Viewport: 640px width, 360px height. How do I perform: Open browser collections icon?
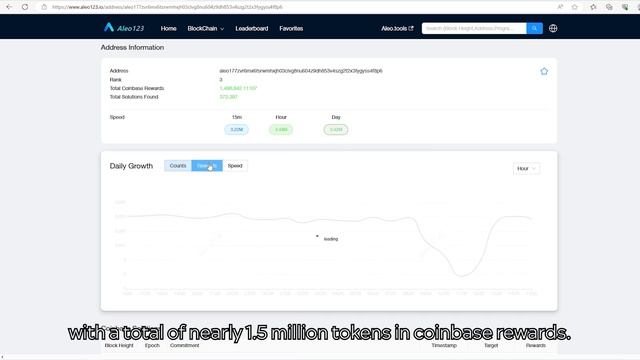click(x=609, y=7)
